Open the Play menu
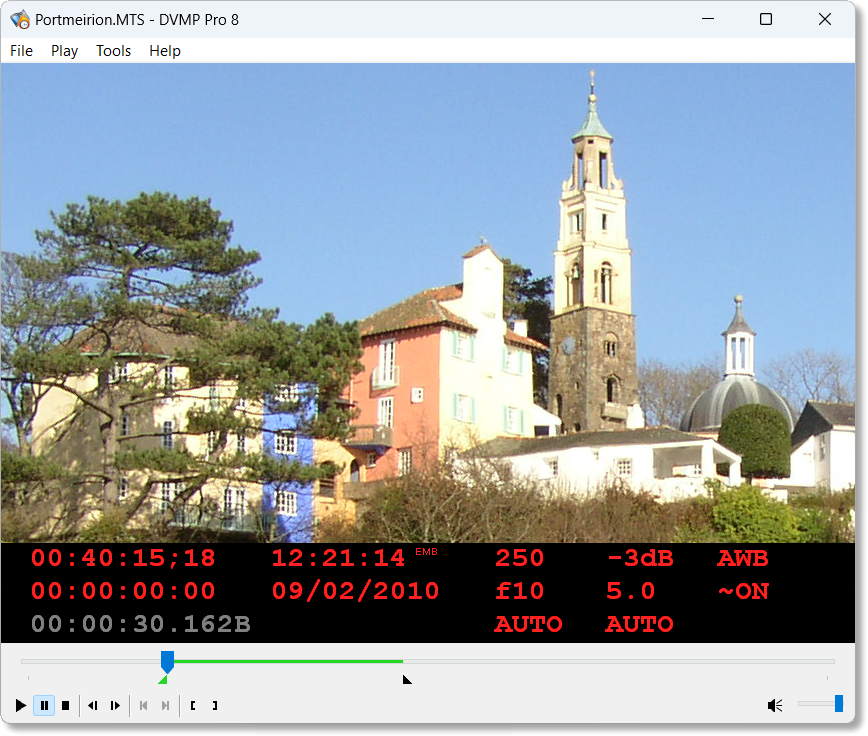The image size is (868, 736). click(63, 50)
